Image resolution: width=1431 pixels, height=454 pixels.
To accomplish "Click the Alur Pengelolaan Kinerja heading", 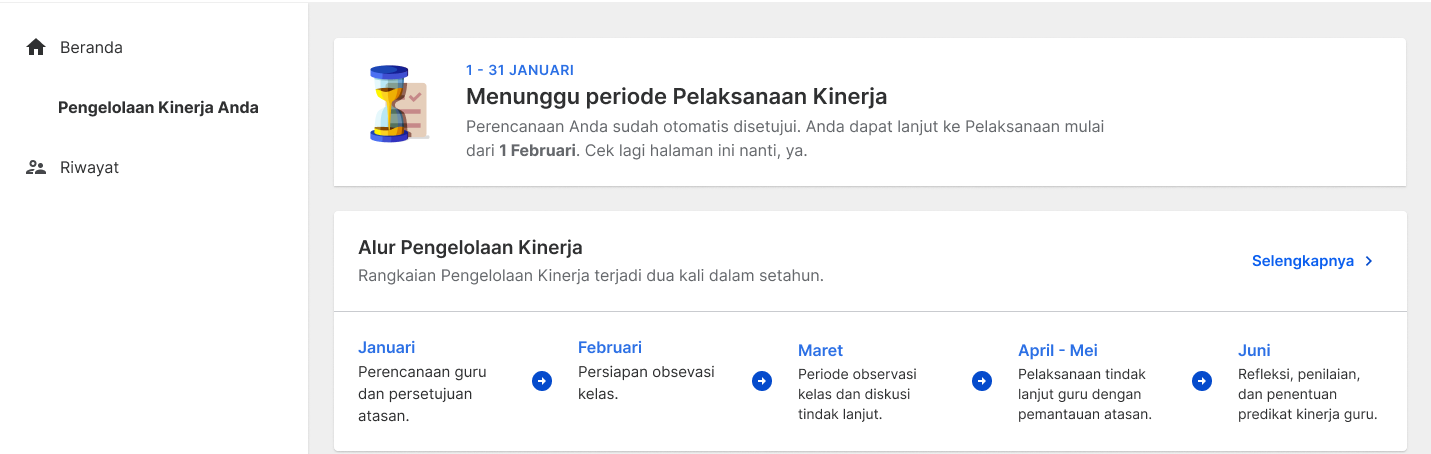I will tap(470, 247).
